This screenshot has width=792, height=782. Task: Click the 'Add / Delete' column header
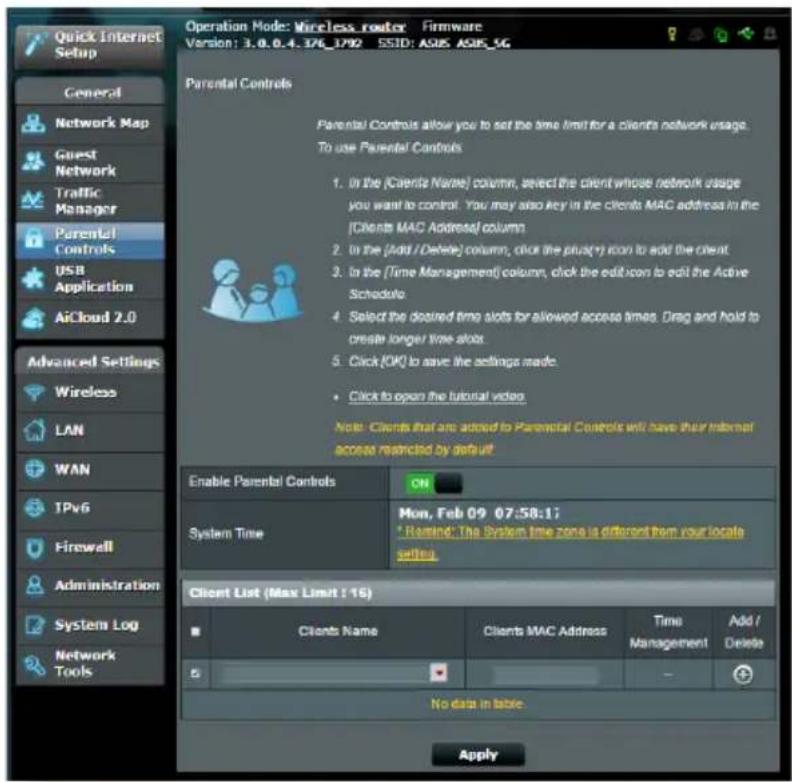coord(744,632)
